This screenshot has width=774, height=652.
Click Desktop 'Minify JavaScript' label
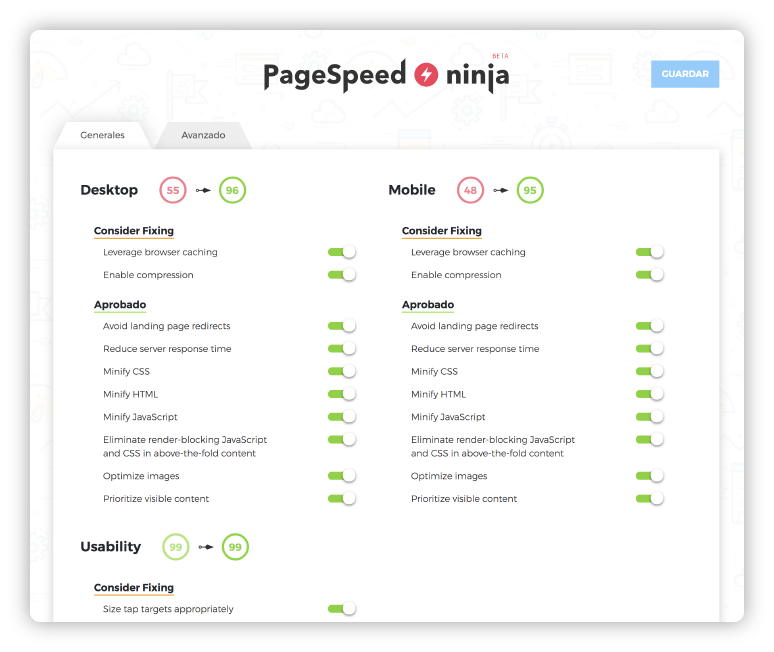point(140,417)
